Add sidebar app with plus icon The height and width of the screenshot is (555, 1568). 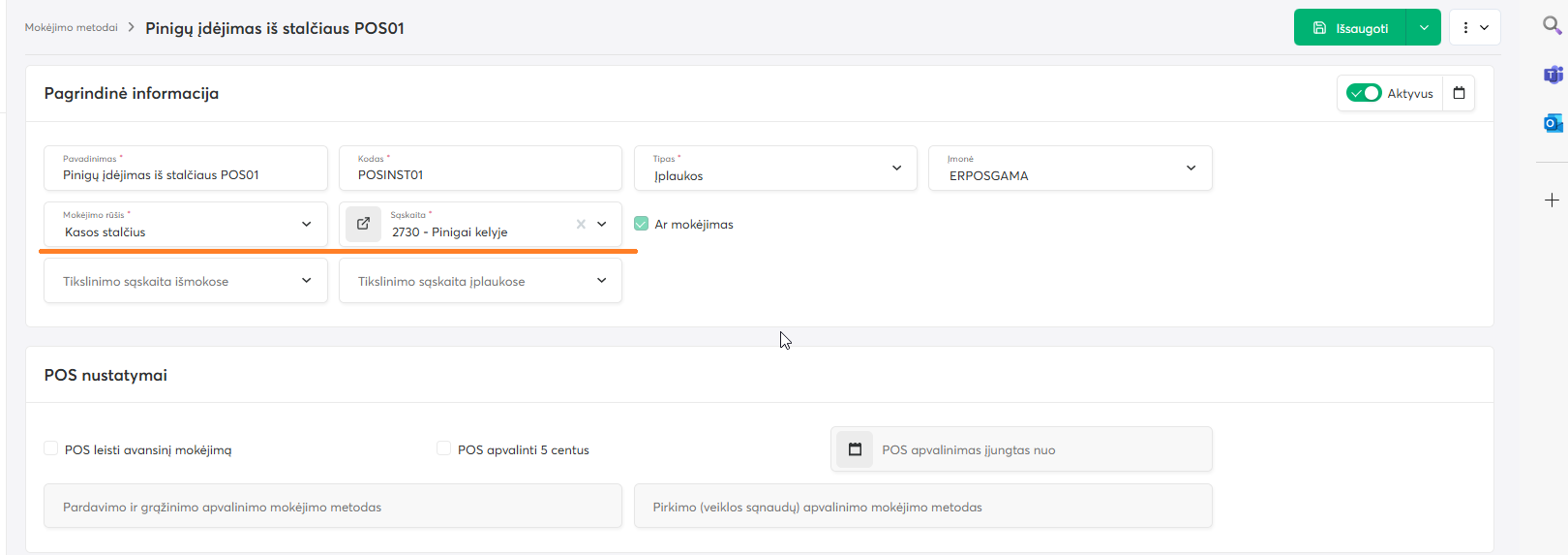1552,200
